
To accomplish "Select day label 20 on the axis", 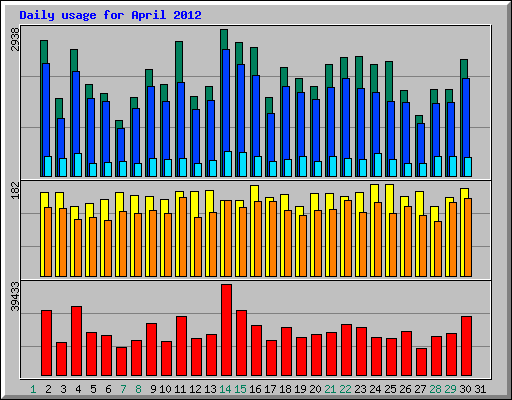I will click(315, 389).
